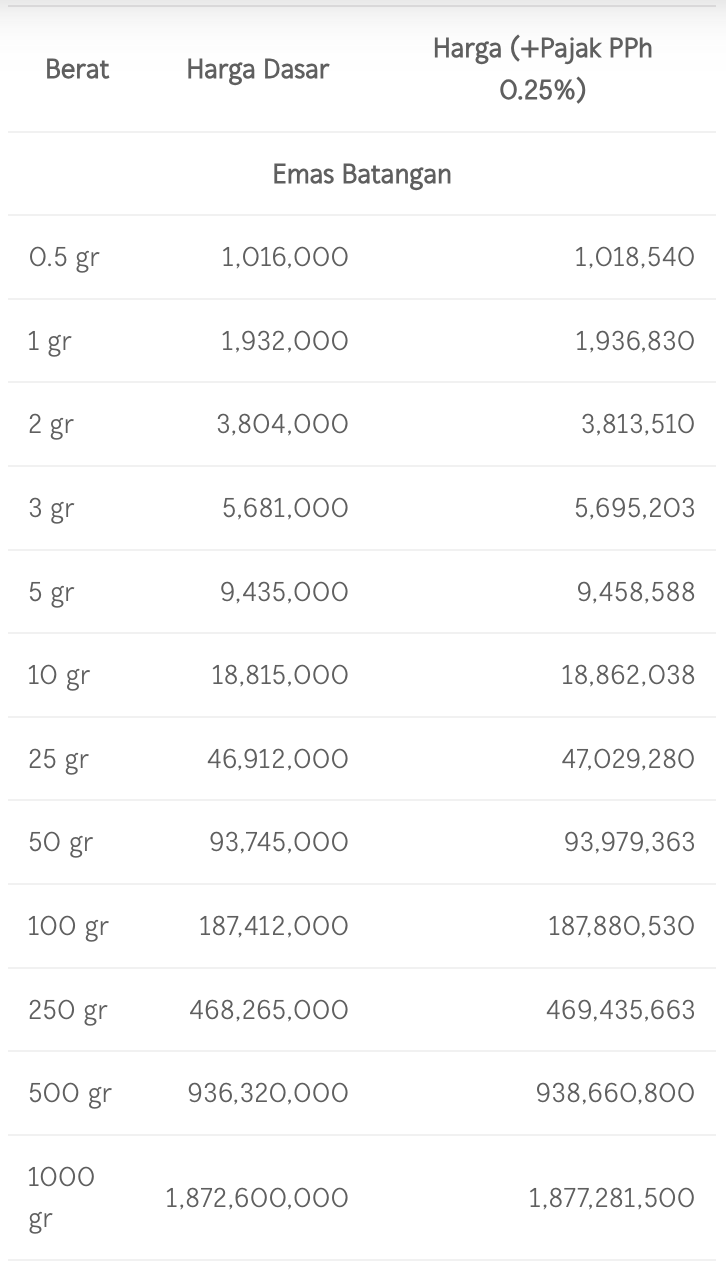Screen dimensions: 726x1264
Task: Click the 1000 gr weight cell
Action: [61, 1197]
